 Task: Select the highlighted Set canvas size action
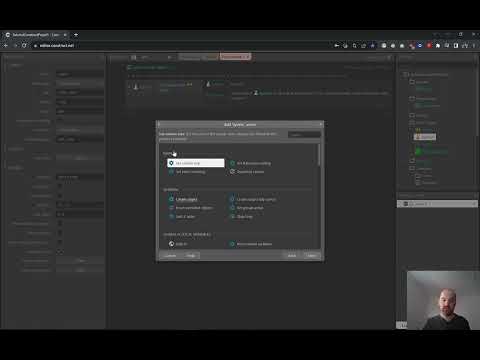pos(196,163)
